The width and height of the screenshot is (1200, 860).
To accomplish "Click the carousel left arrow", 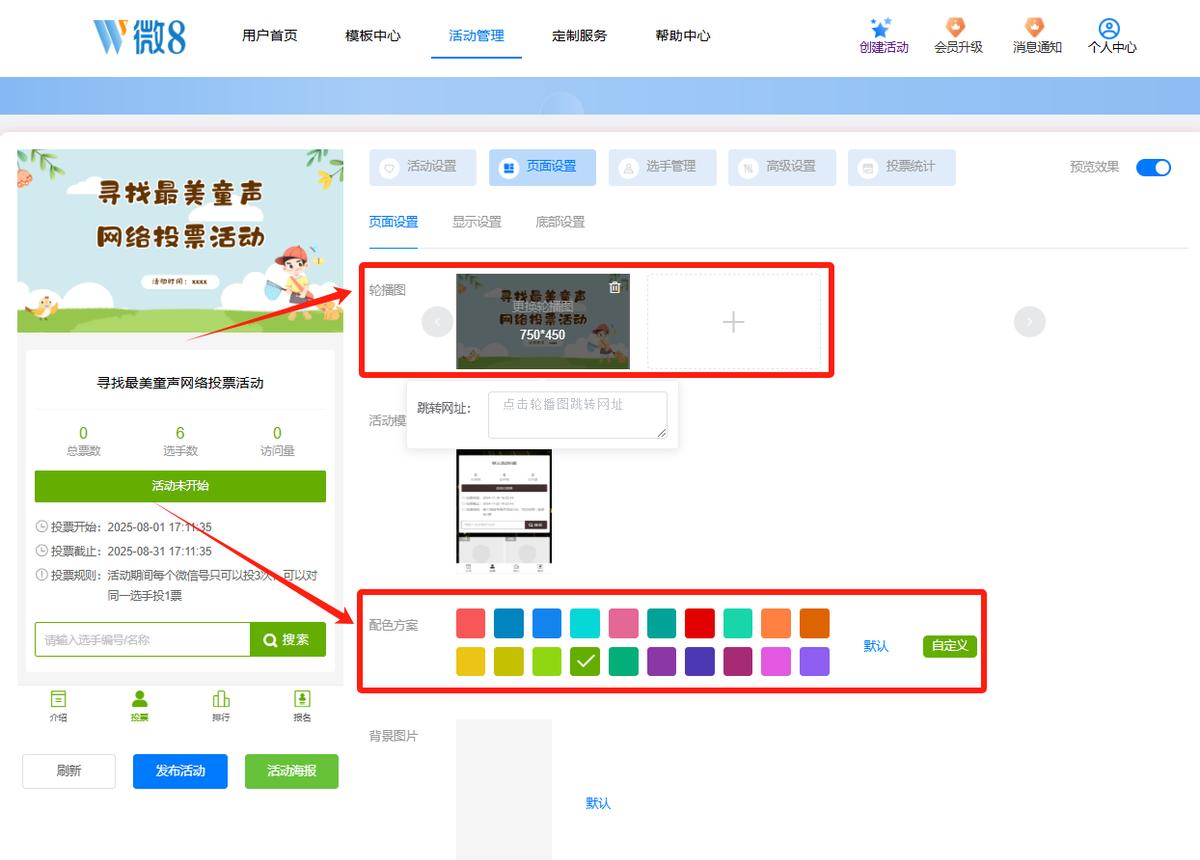I will click(x=438, y=322).
